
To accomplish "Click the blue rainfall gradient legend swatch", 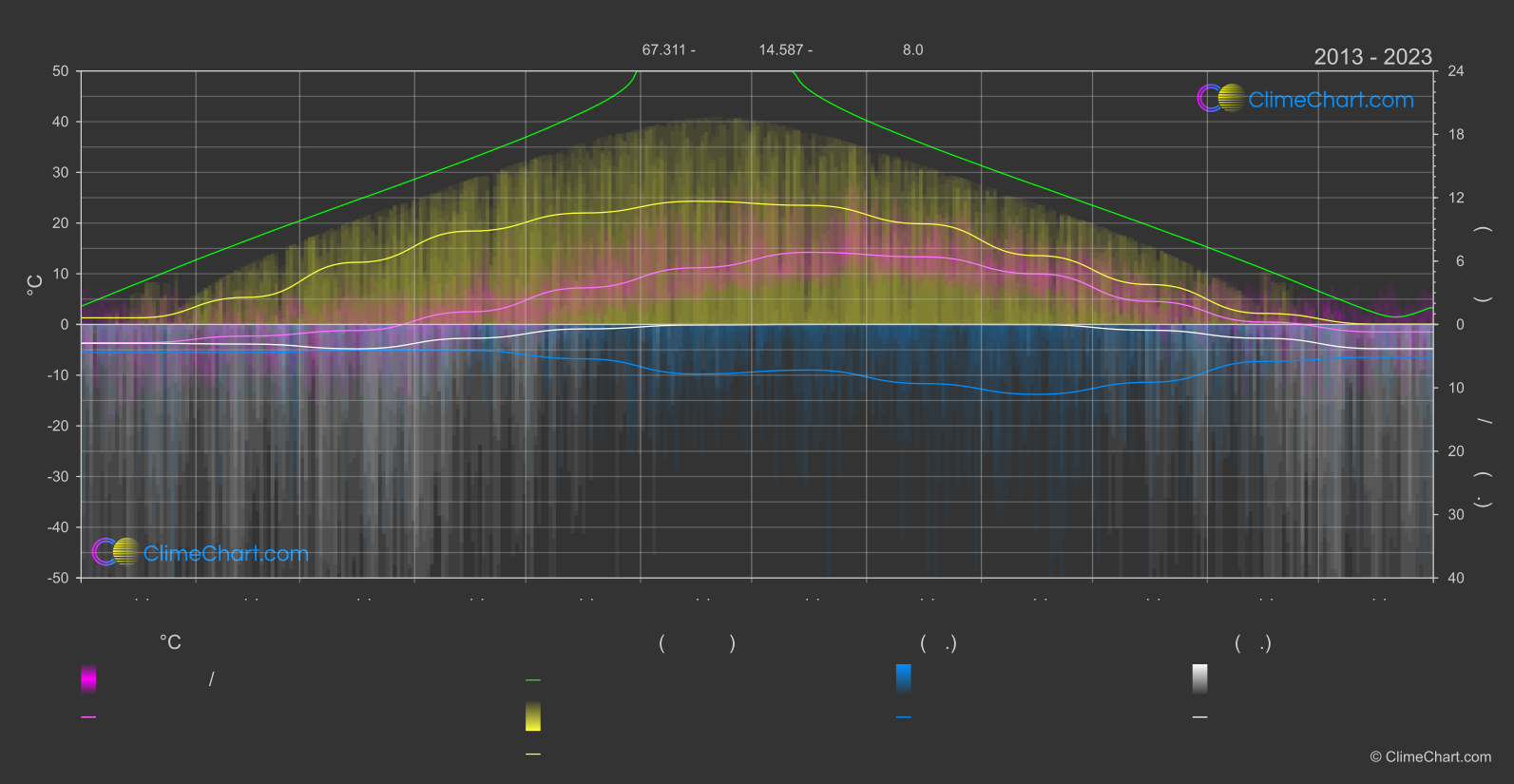I will 904,679.
